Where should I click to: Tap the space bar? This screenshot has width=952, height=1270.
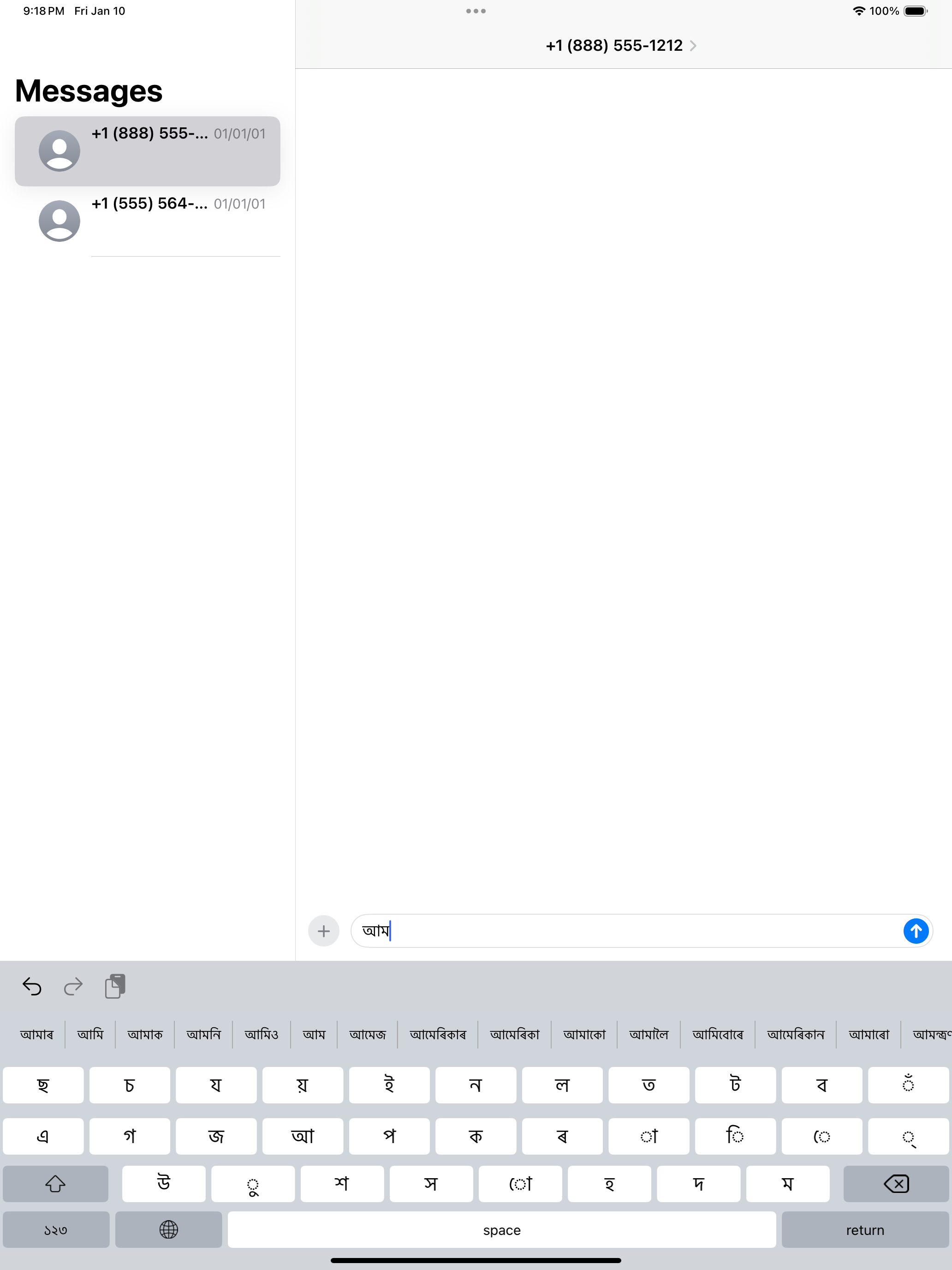(x=501, y=1229)
